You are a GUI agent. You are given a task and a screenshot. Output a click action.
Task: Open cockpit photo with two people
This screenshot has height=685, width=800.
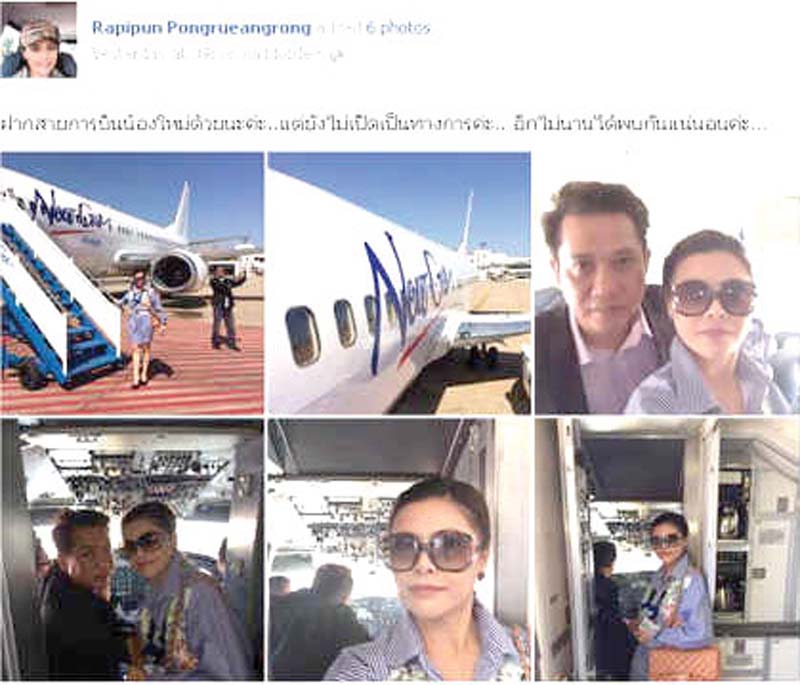point(133,549)
